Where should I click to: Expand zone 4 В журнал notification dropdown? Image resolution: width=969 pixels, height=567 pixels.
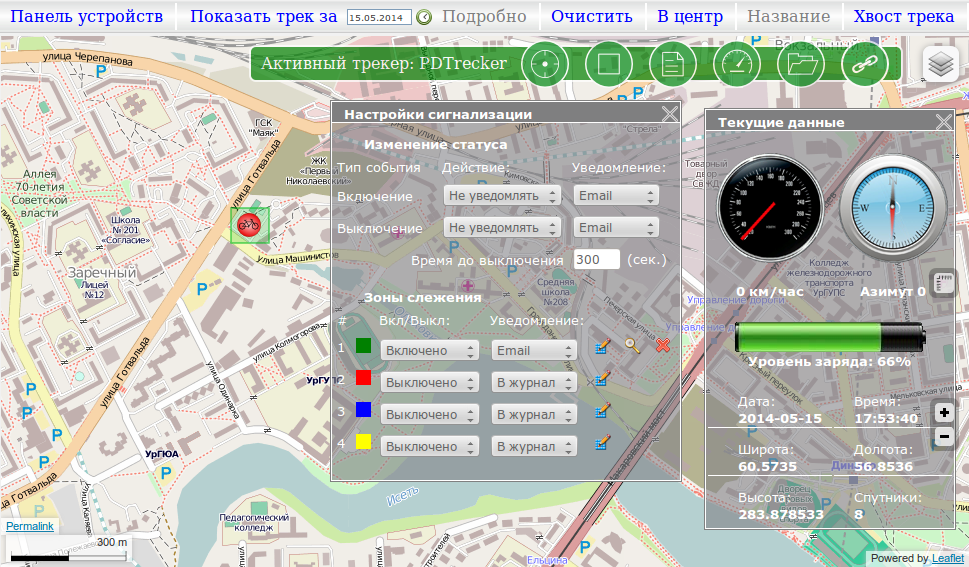tap(534, 446)
